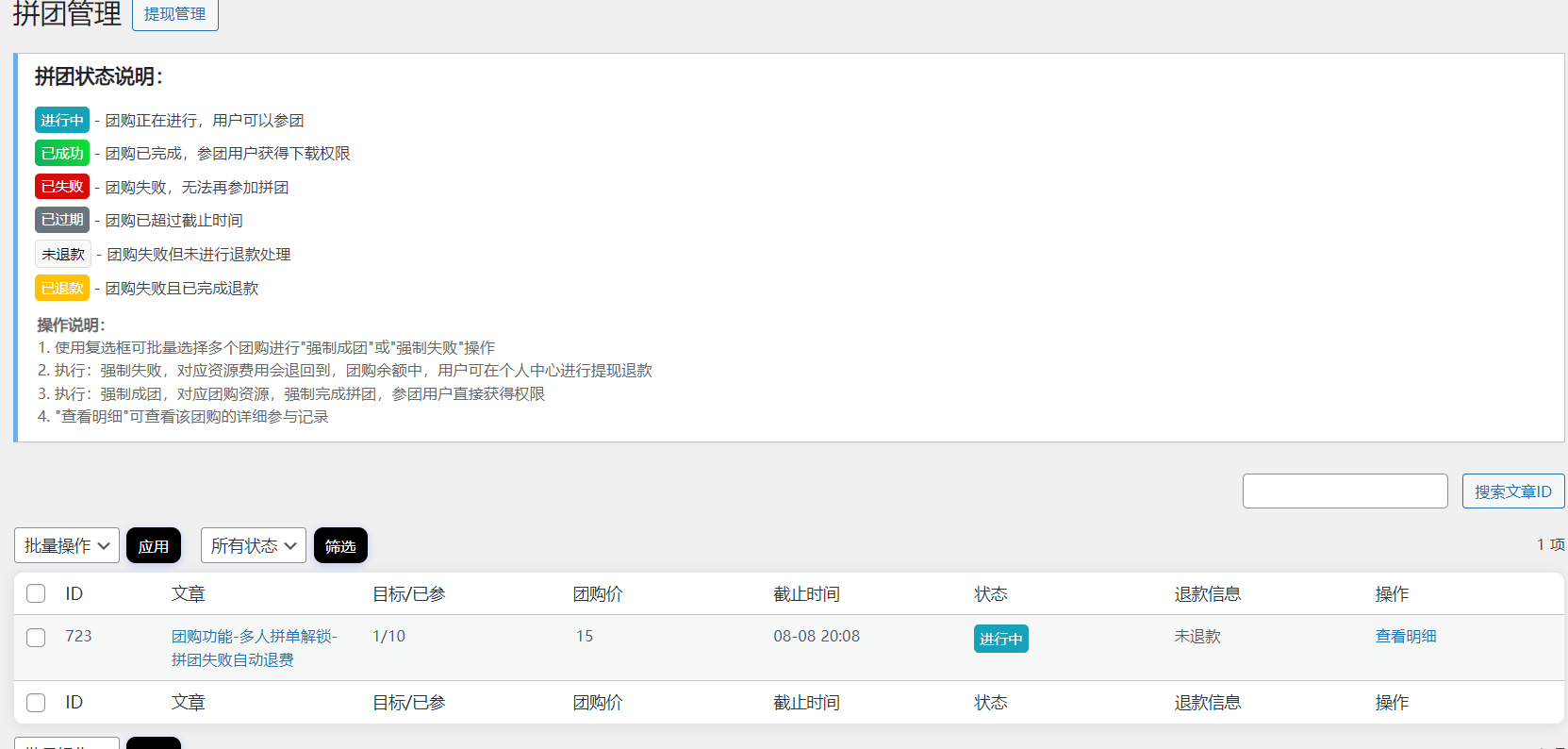Click the 拼团状态说明 heading
Image resolution: width=1568 pixels, height=749 pixels.
pos(99,76)
